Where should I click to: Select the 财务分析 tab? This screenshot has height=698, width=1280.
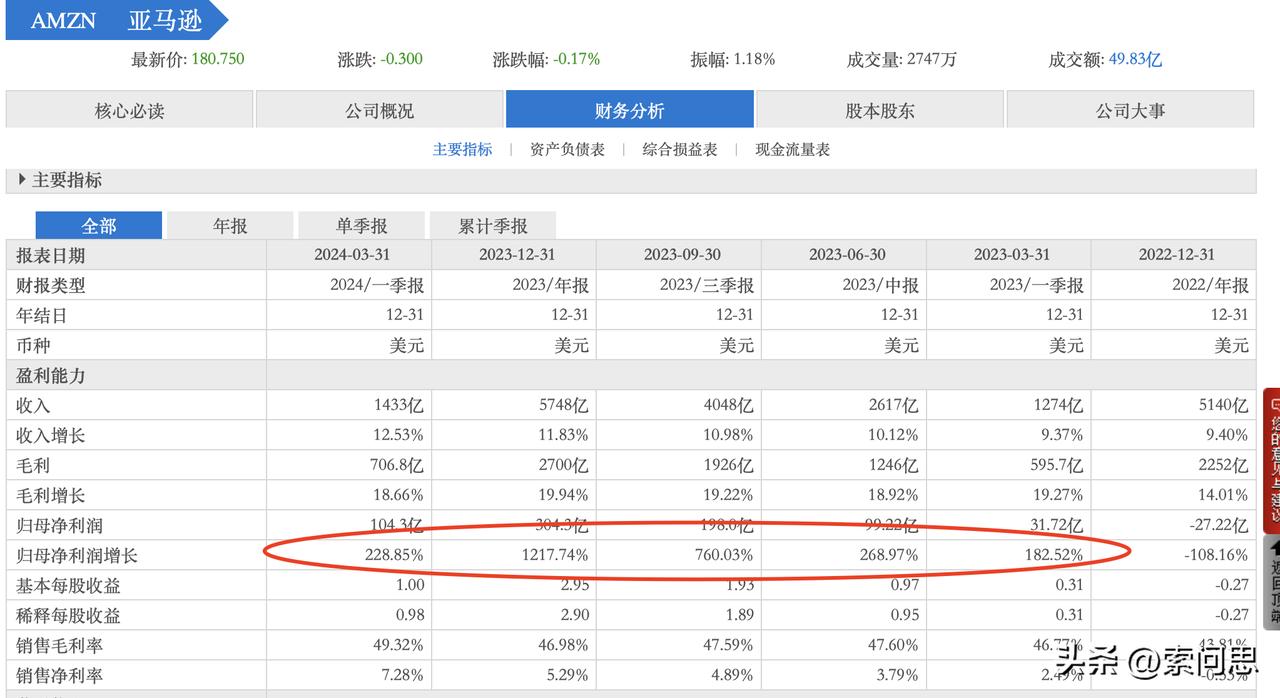629,110
